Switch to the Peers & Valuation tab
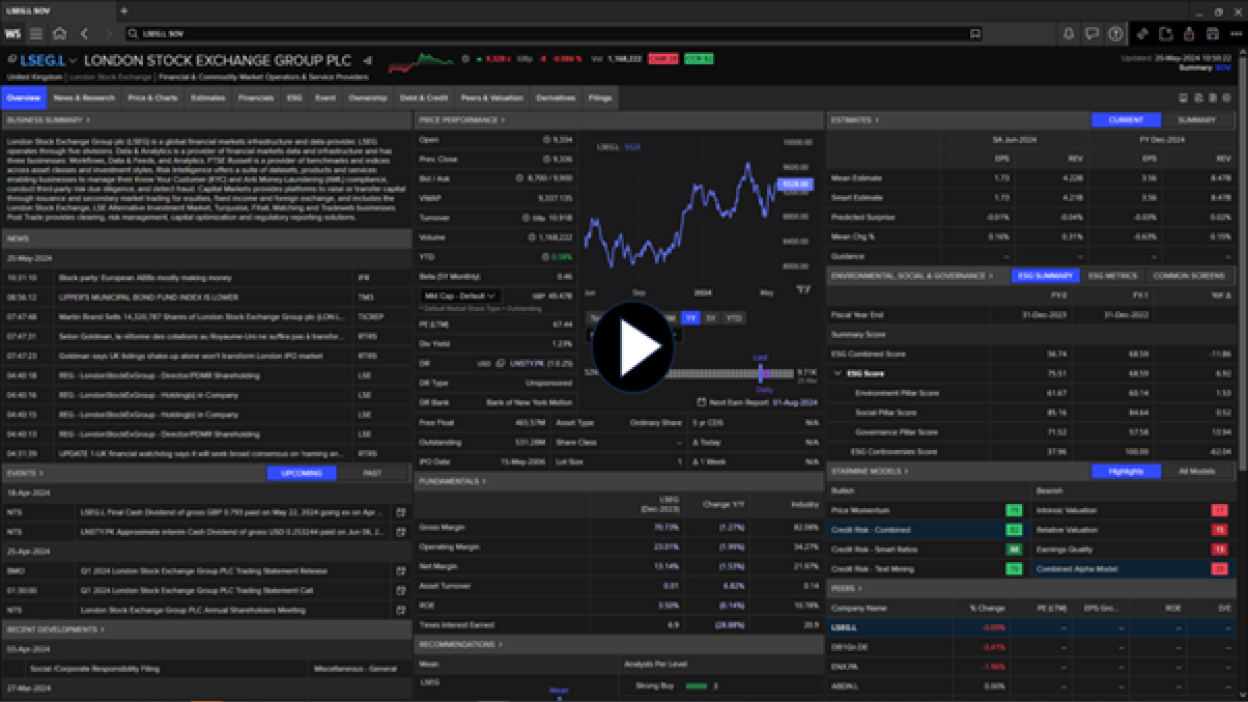 coord(492,98)
